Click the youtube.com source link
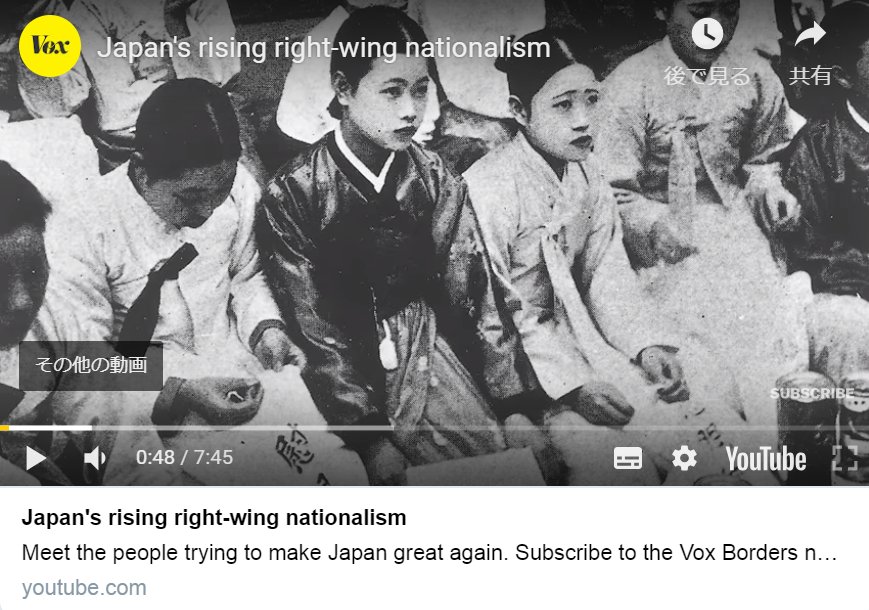Screen dimensions: 869x610 (x=84, y=588)
